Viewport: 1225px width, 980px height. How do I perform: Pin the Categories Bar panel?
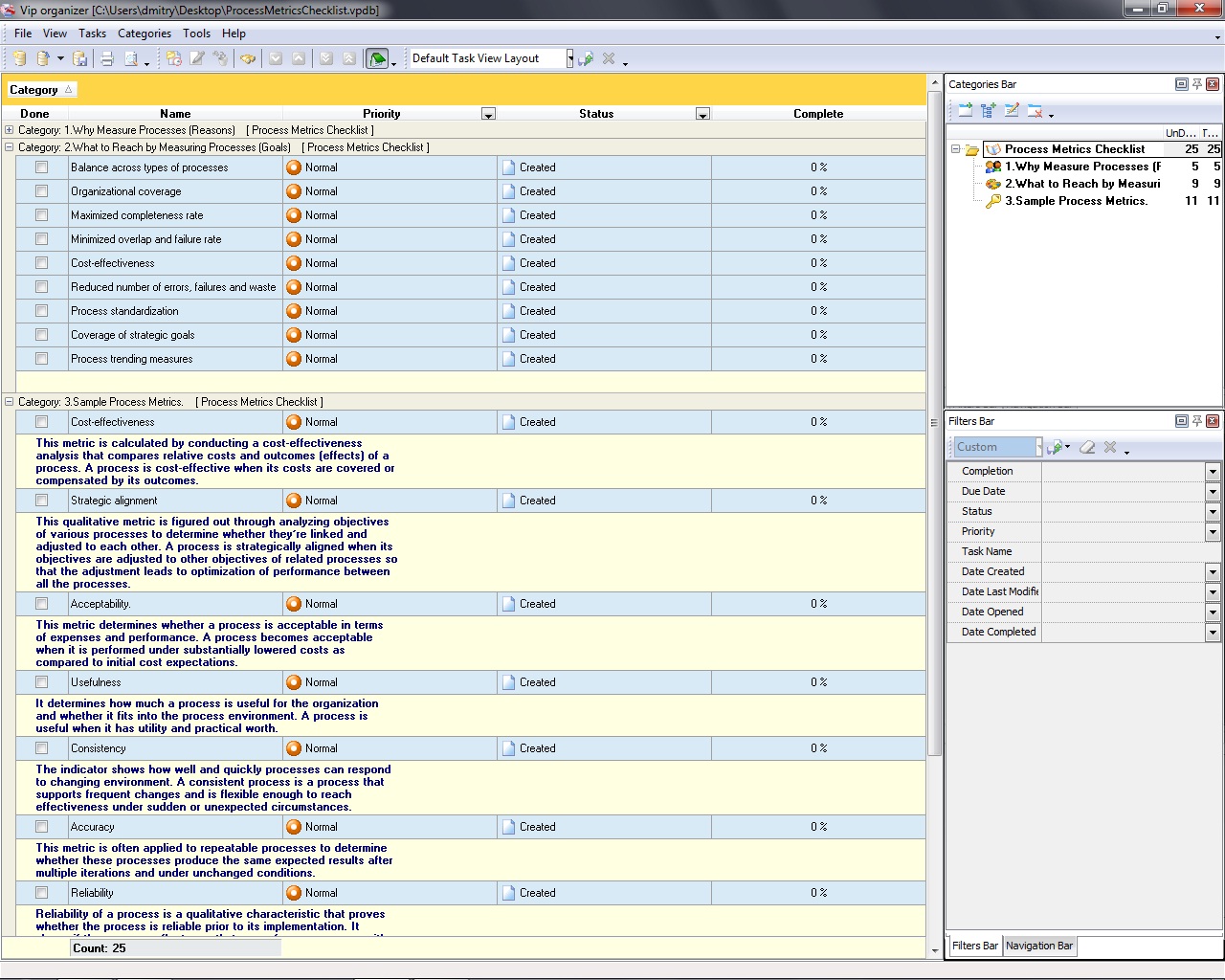tap(1197, 84)
